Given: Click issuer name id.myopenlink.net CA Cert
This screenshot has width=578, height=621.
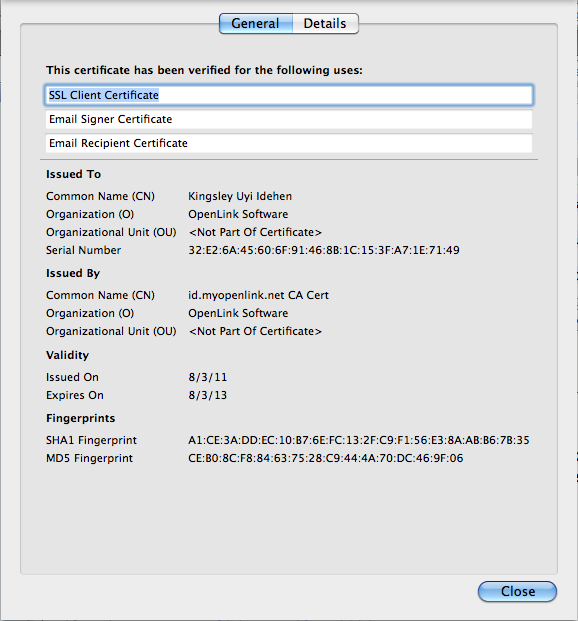Looking at the screenshot, I should tap(258, 295).
